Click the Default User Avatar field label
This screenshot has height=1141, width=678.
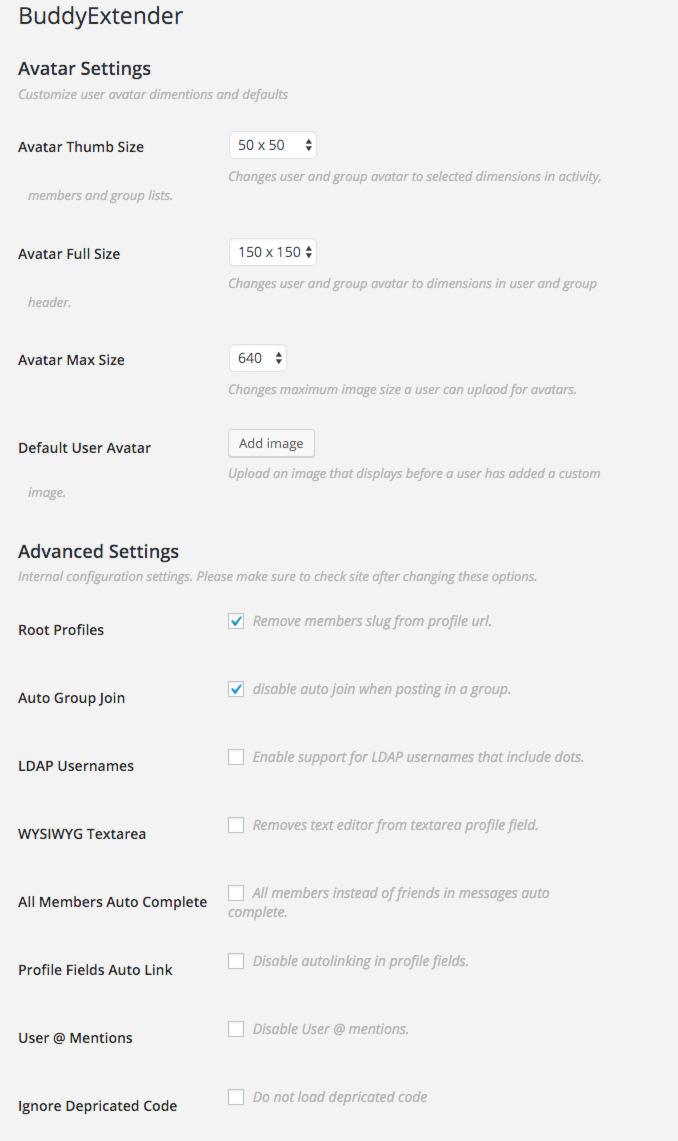pos(84,448)
